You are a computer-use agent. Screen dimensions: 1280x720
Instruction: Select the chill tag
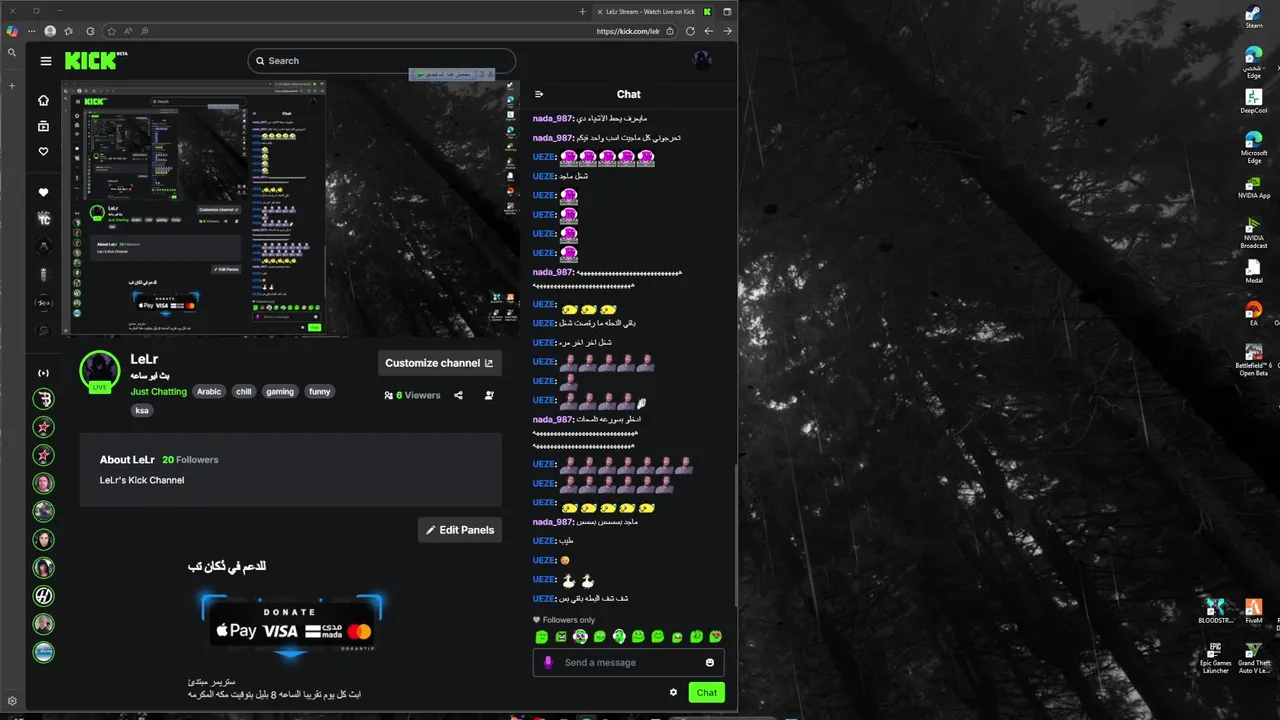coord(243,392)
